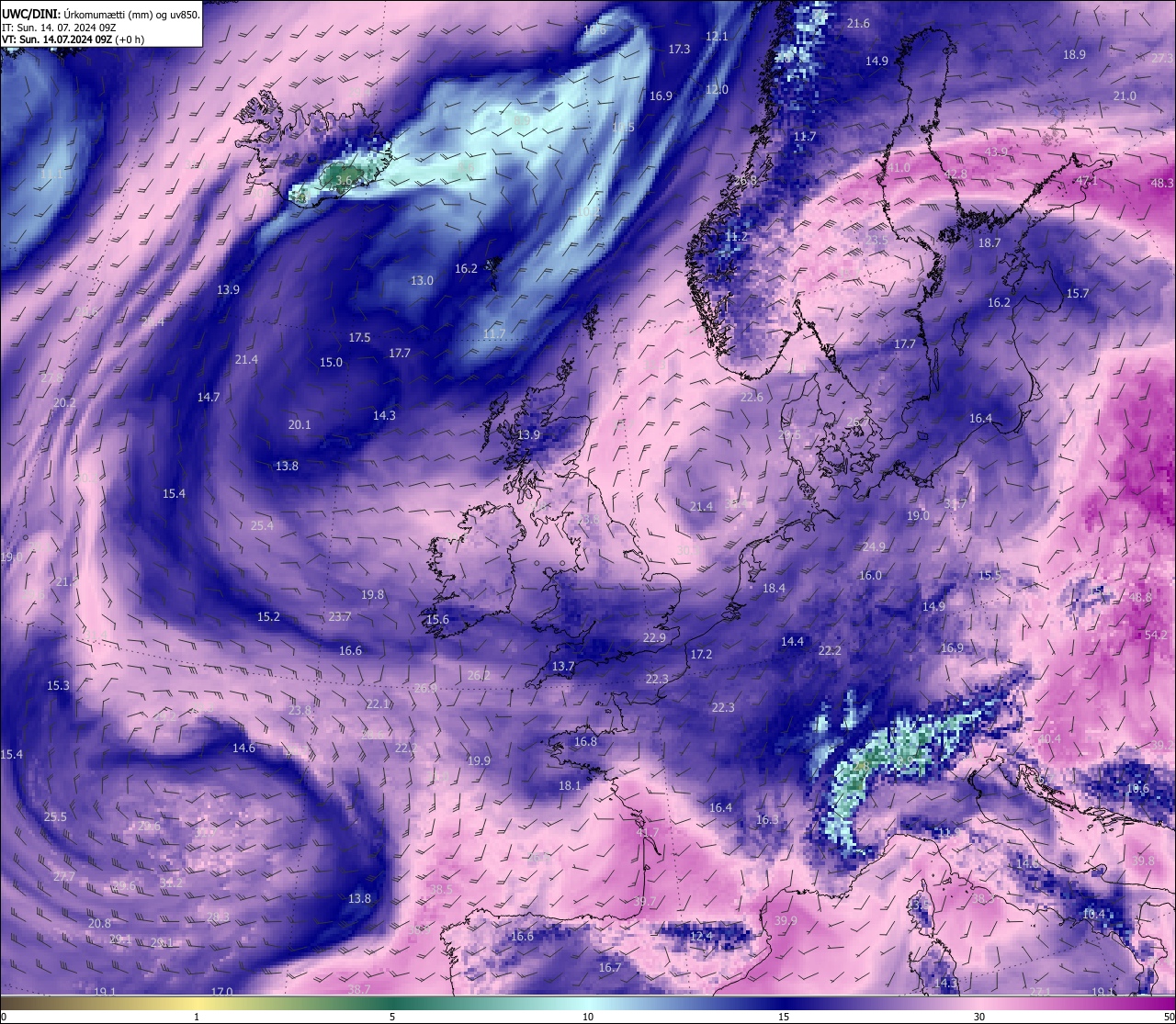Click the map value "20.8"

coord(99,924)
